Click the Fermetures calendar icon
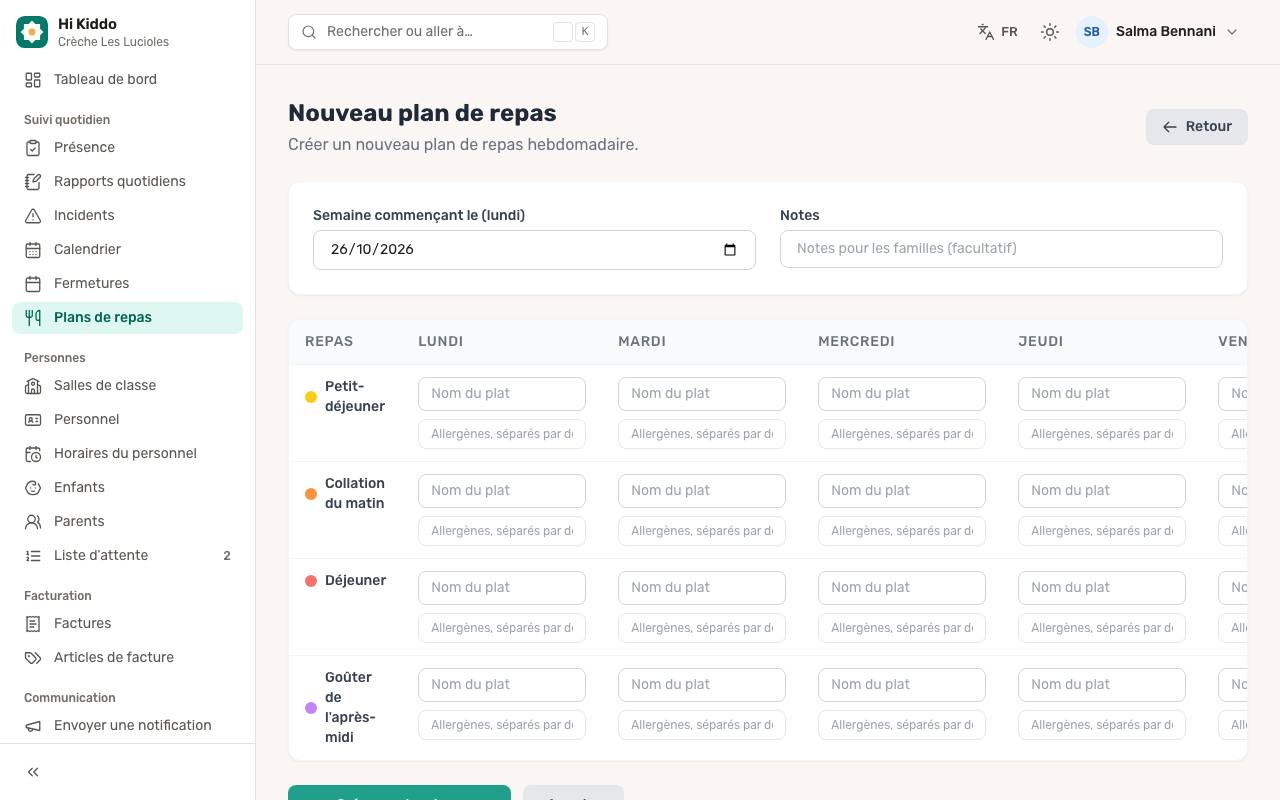 33,284
